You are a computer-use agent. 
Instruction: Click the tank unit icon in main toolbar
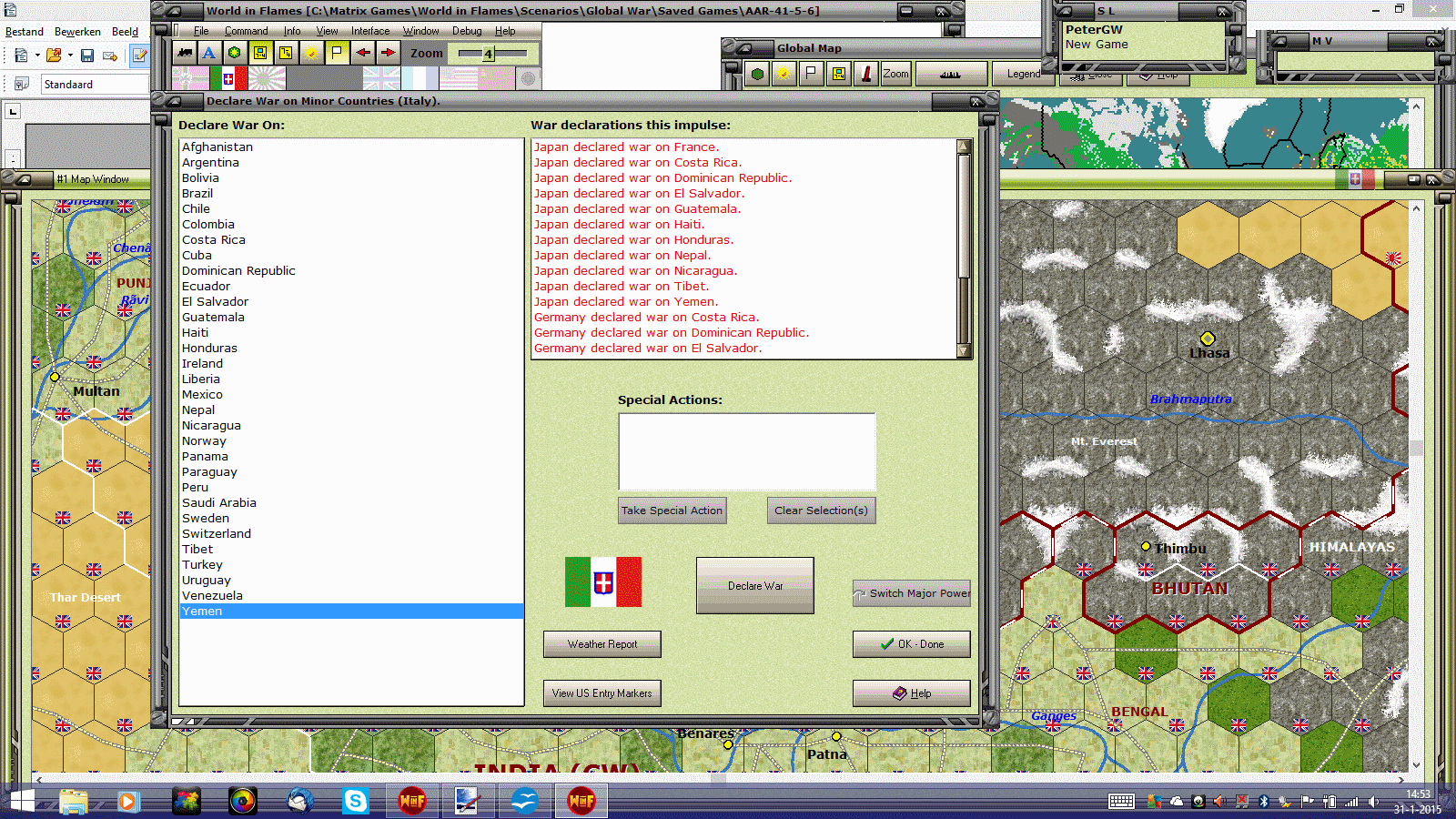[185, 53]
